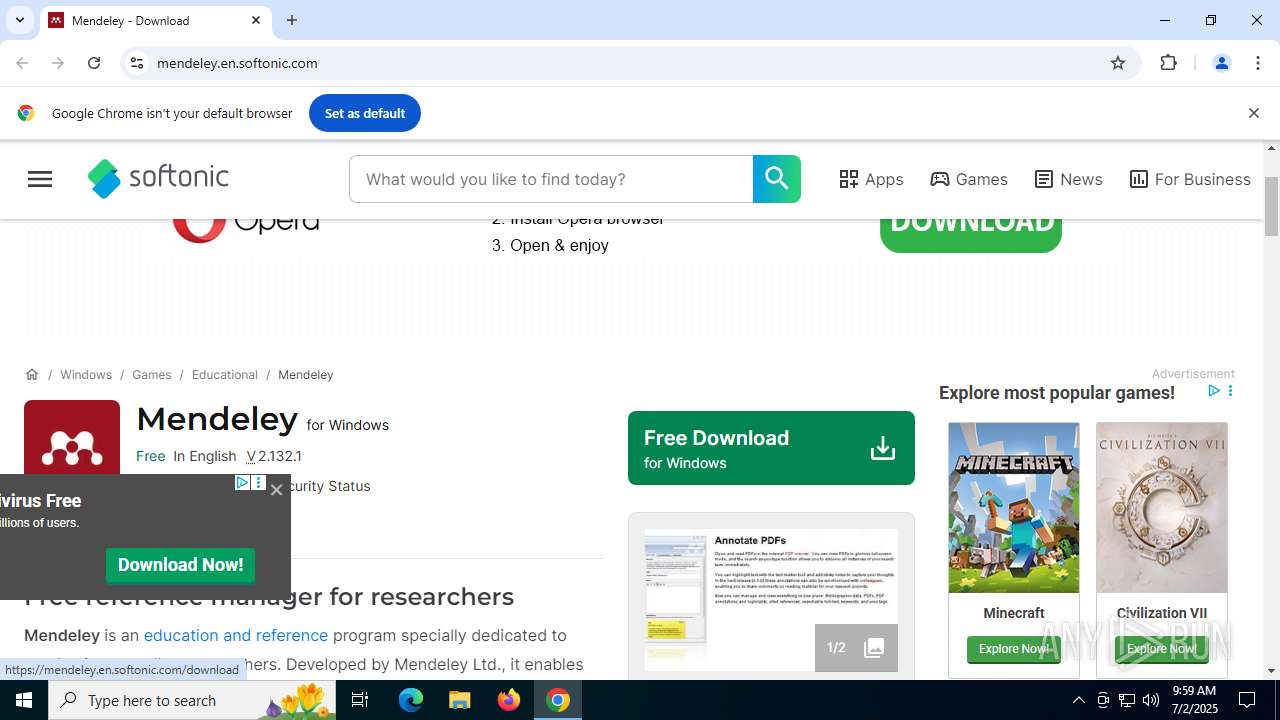
Task: Open Task View in taskbar
Action: pos(360,700)
